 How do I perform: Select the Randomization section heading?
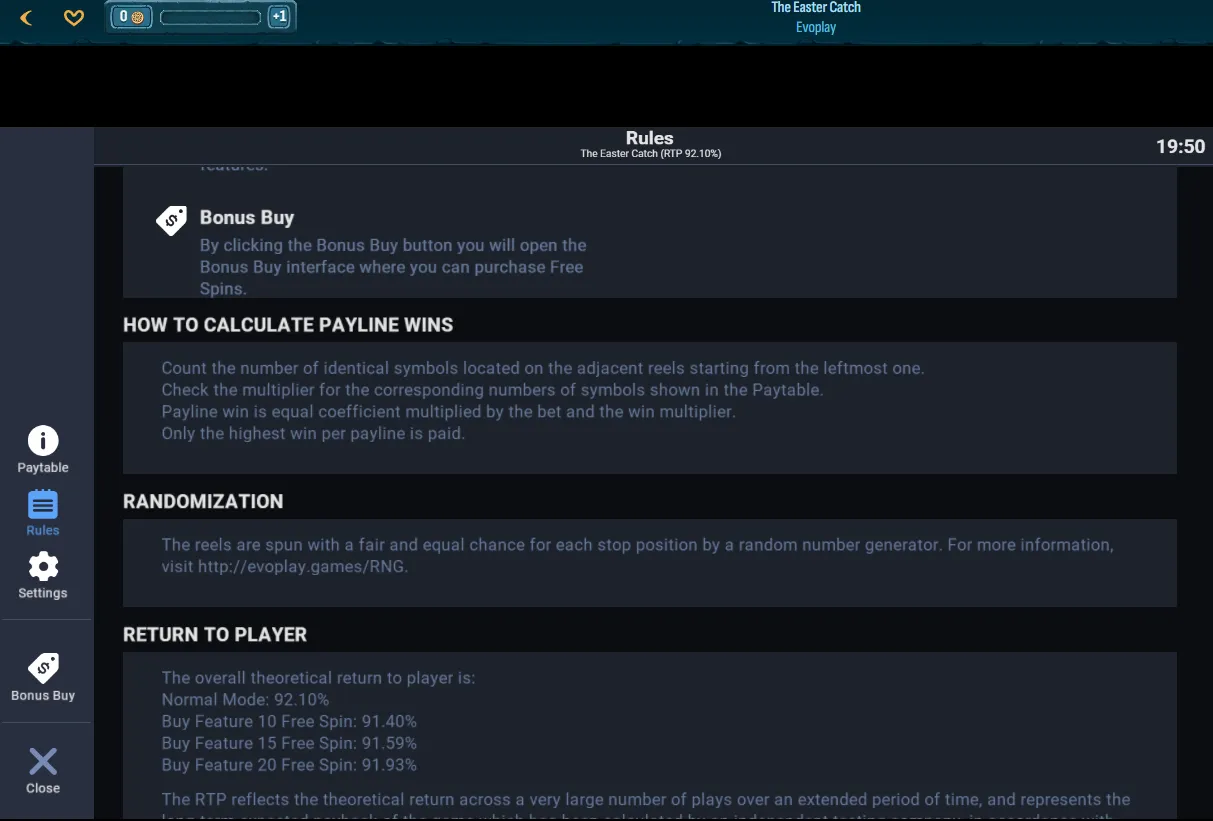[x=203, y=501]
